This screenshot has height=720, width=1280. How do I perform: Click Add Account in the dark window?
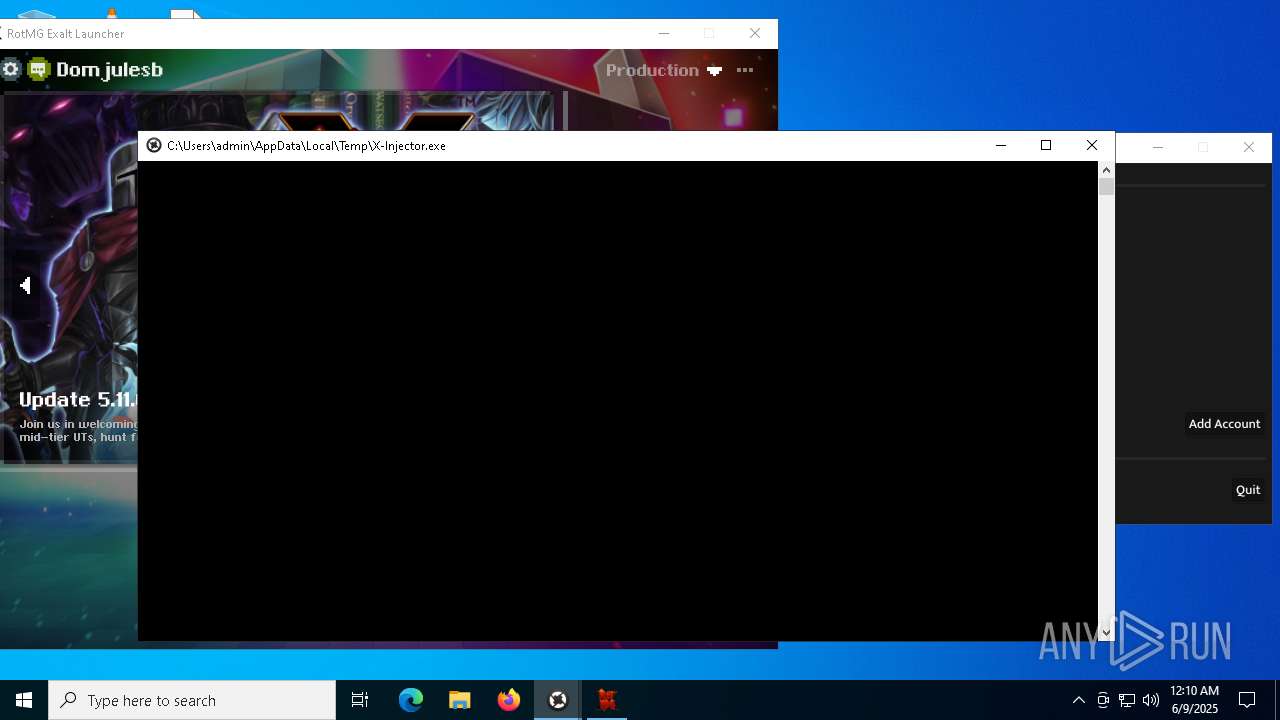point(1224,424)
